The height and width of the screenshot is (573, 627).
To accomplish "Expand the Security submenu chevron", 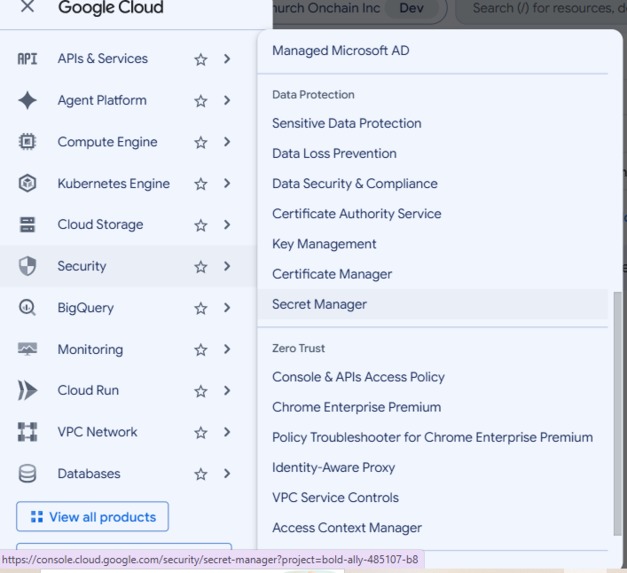I will pyautogui.click(x=227, y=266).
